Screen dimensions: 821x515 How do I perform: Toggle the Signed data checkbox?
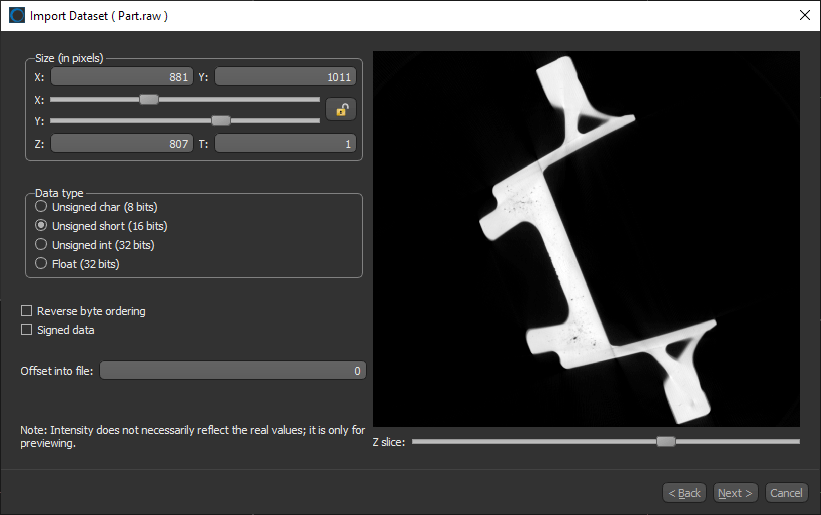(27, 329)
